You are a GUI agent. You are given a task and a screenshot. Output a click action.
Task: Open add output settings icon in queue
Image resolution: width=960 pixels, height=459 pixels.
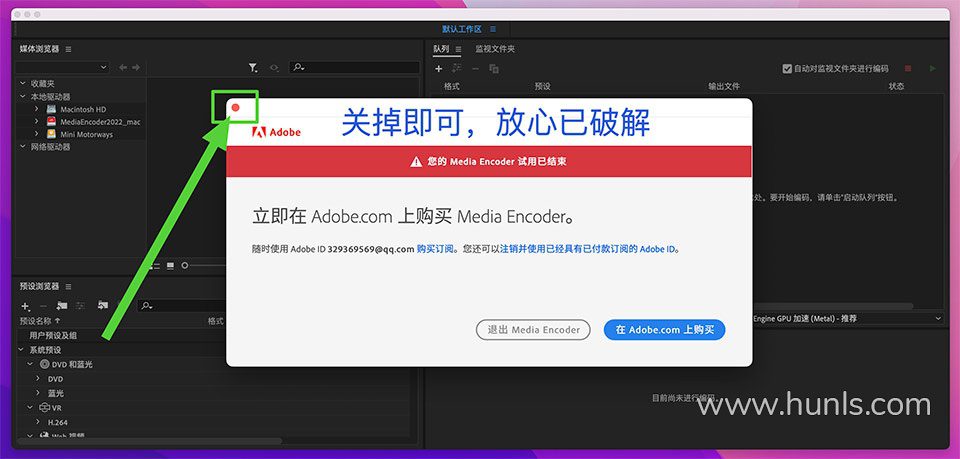(x=456, y=69)
